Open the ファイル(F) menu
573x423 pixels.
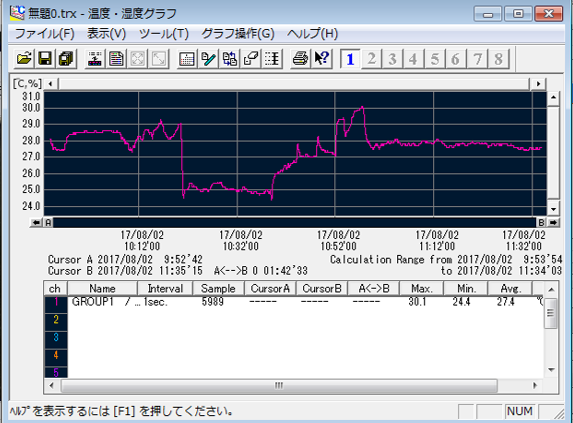point(44,34)
